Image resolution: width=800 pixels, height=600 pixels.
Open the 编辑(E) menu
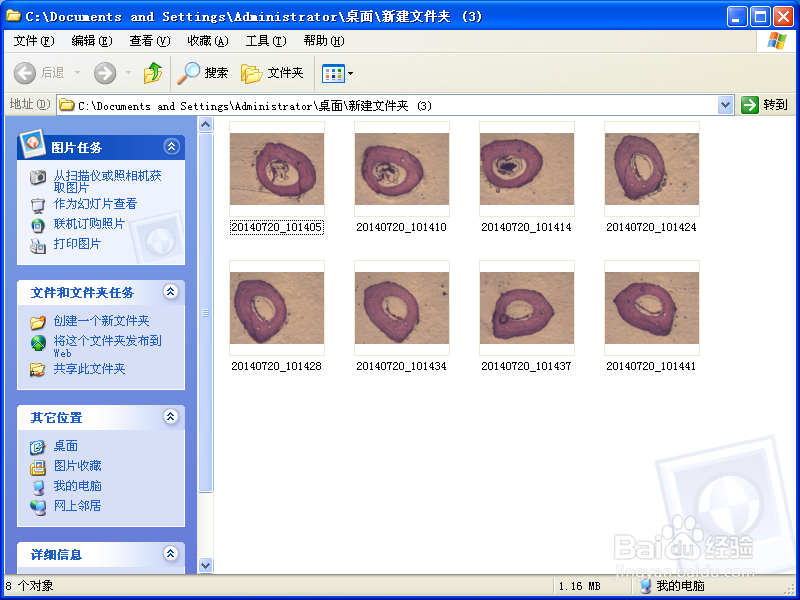click(x=92, y=41)
